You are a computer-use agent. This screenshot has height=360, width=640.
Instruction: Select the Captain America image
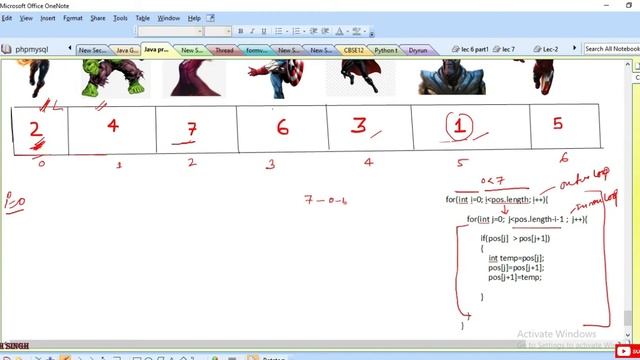click(x=277, y=79)
